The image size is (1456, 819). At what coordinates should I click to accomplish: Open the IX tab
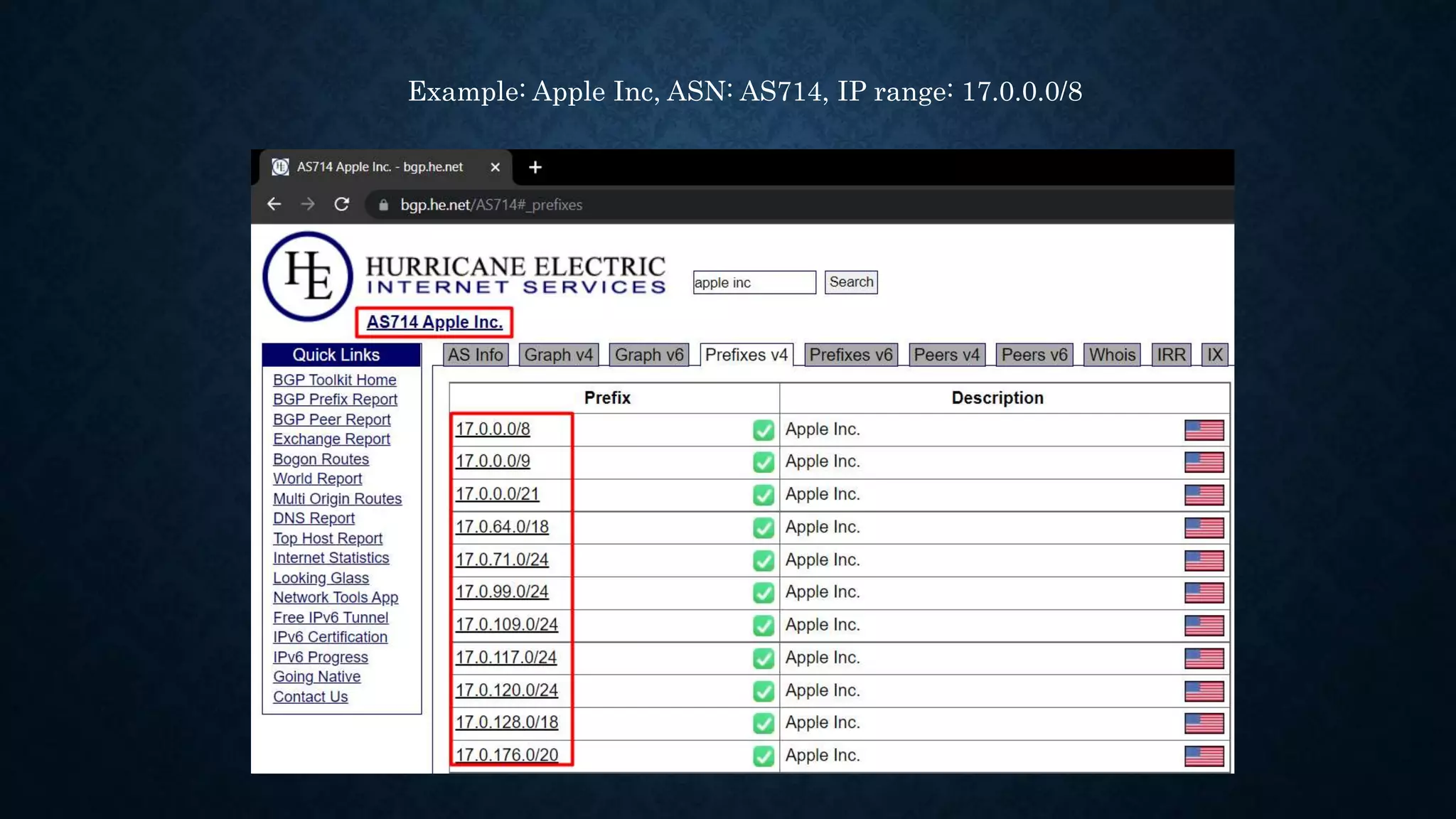click(1215, 355)
